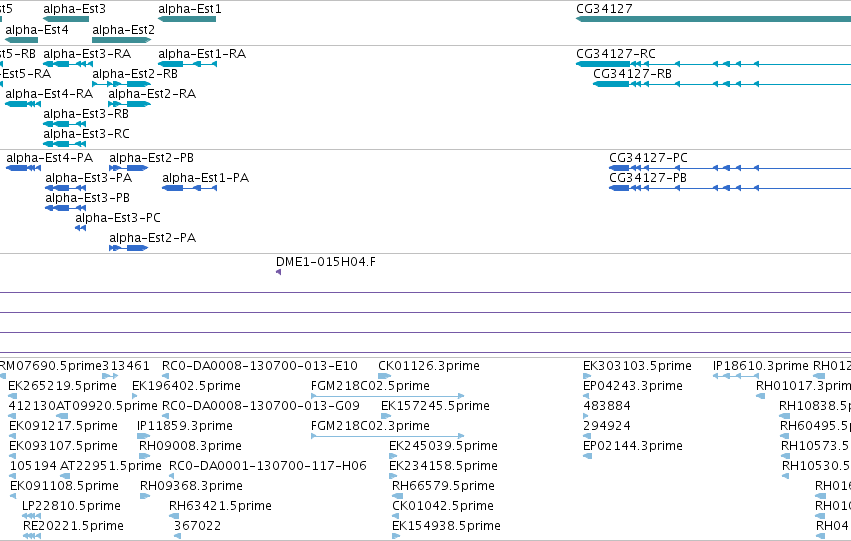Click EK154938.5prime EST label
This screenshot has width=851, height=541.
click(446, 526)
